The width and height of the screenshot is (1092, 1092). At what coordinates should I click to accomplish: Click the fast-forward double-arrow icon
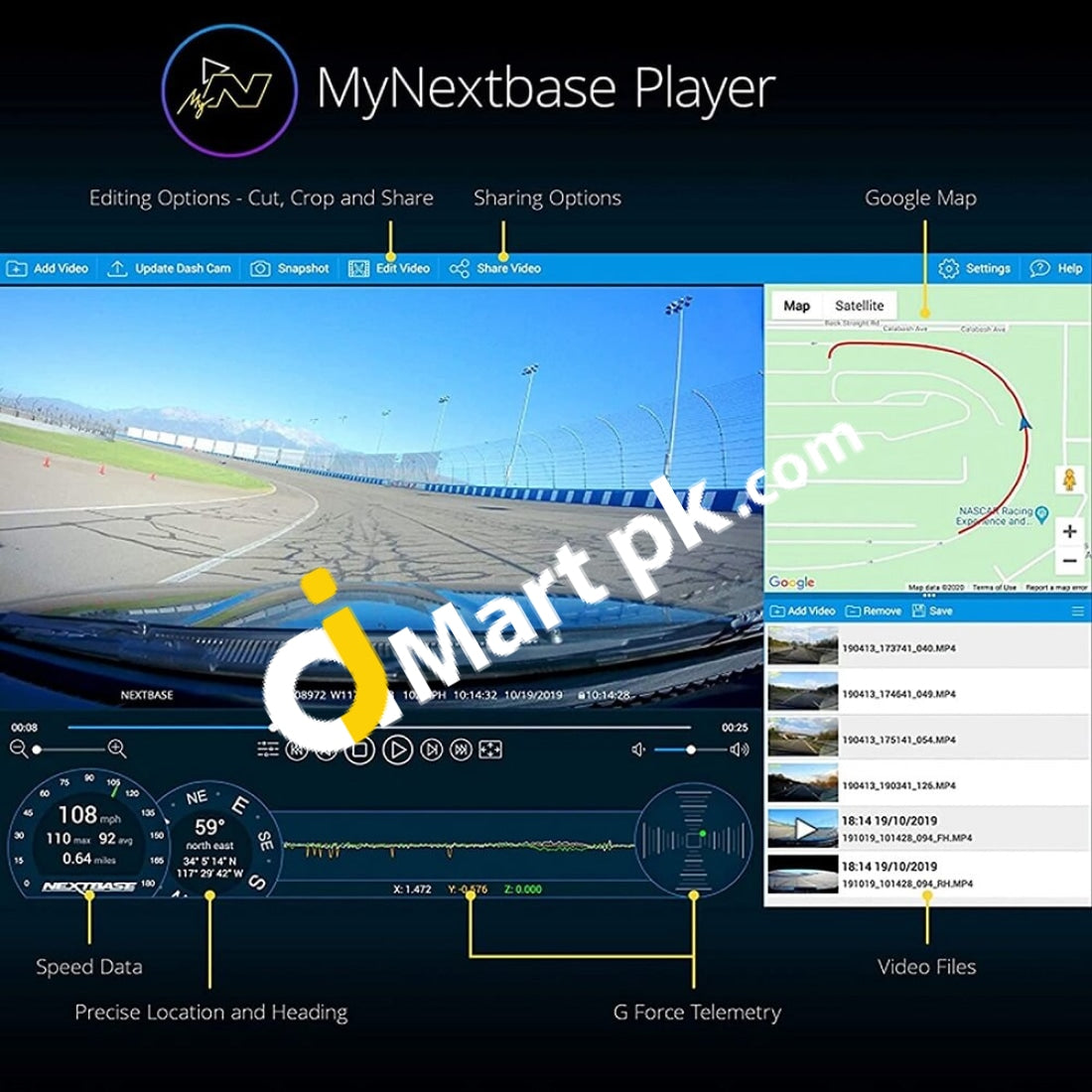click(x=461, y=751)
